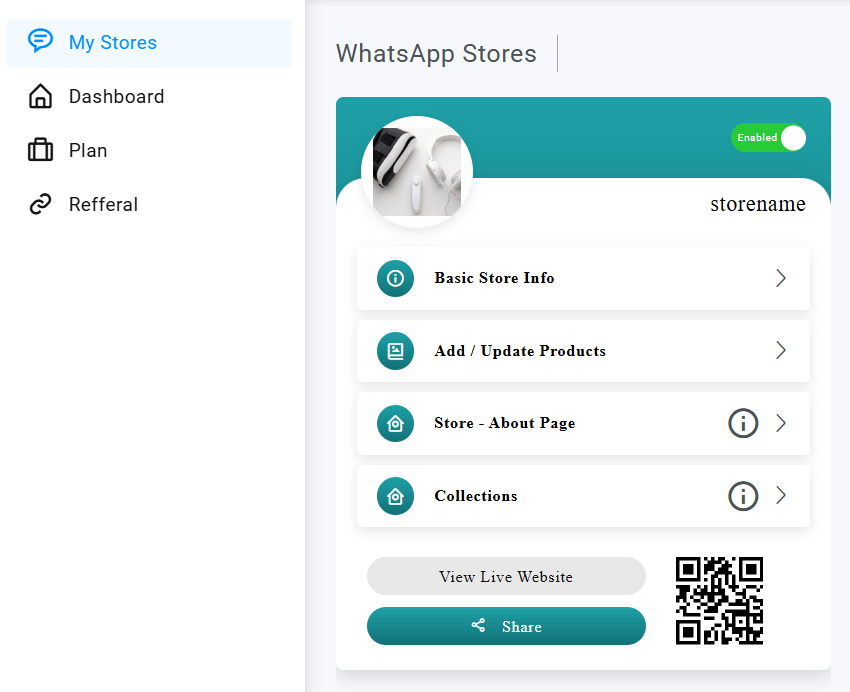This screenshot has height=692, width=850.
Task: Click info icon on Collections row
Action: pos(743,496)
